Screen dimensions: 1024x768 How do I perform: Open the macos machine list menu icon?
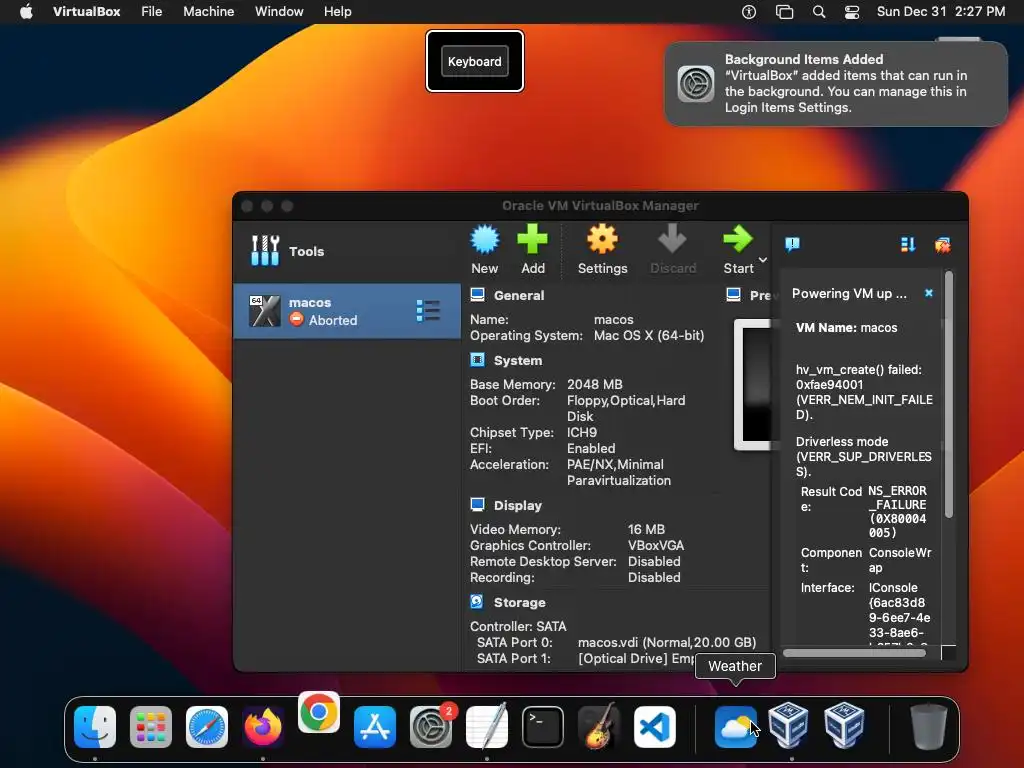[428, 311]
